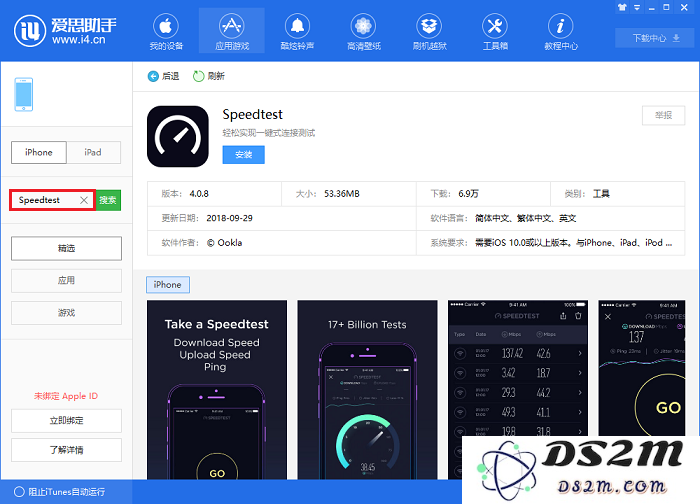
Task: Switch to the iPad device tab
Action: tap(93, 152)
